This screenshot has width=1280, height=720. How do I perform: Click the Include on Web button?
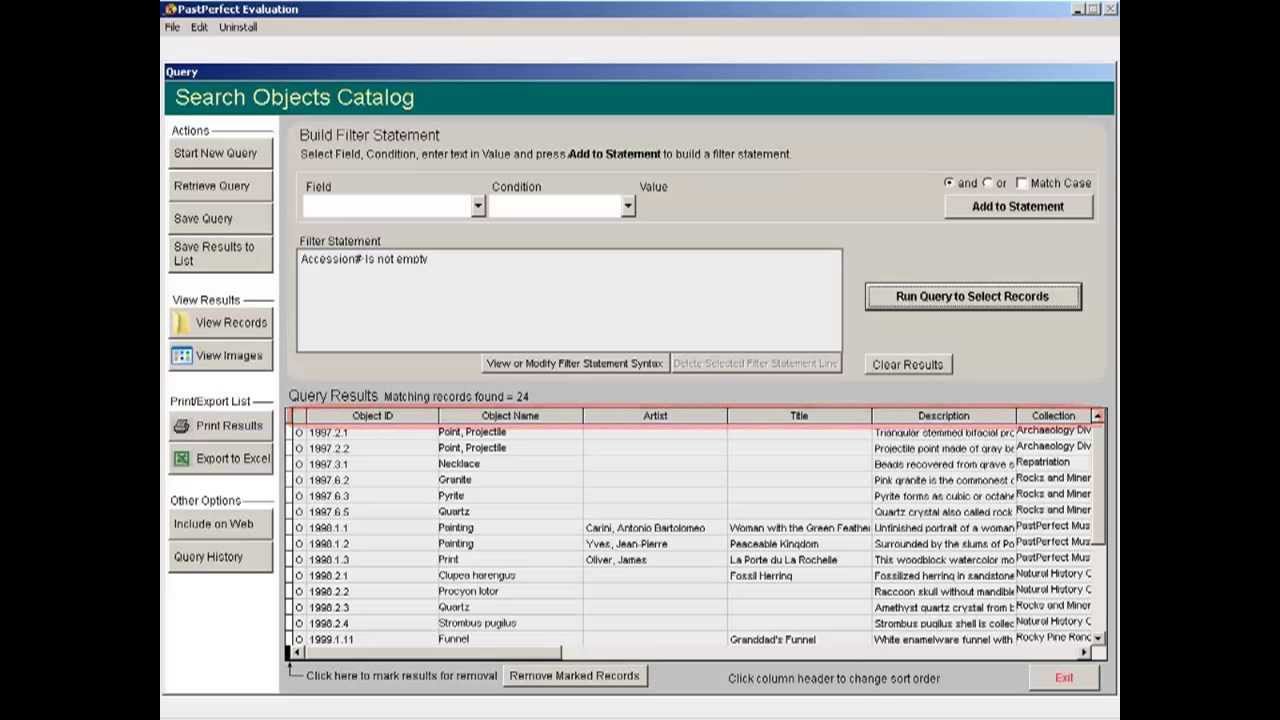point(220,525)
